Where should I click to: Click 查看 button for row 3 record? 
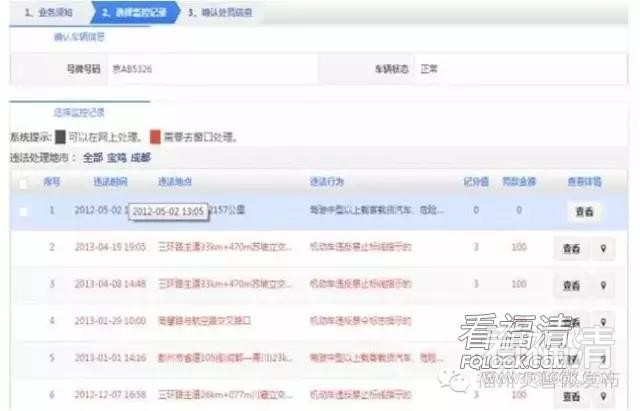point(571,285)
